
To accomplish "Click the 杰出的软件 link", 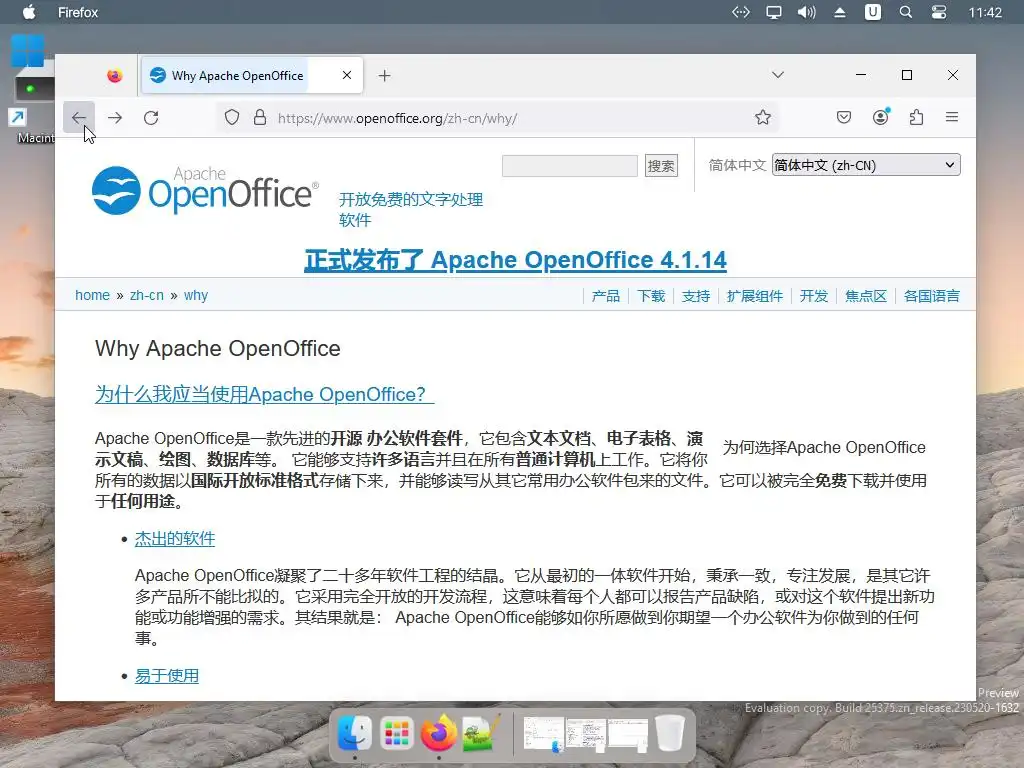I will (x=174, y=539).
